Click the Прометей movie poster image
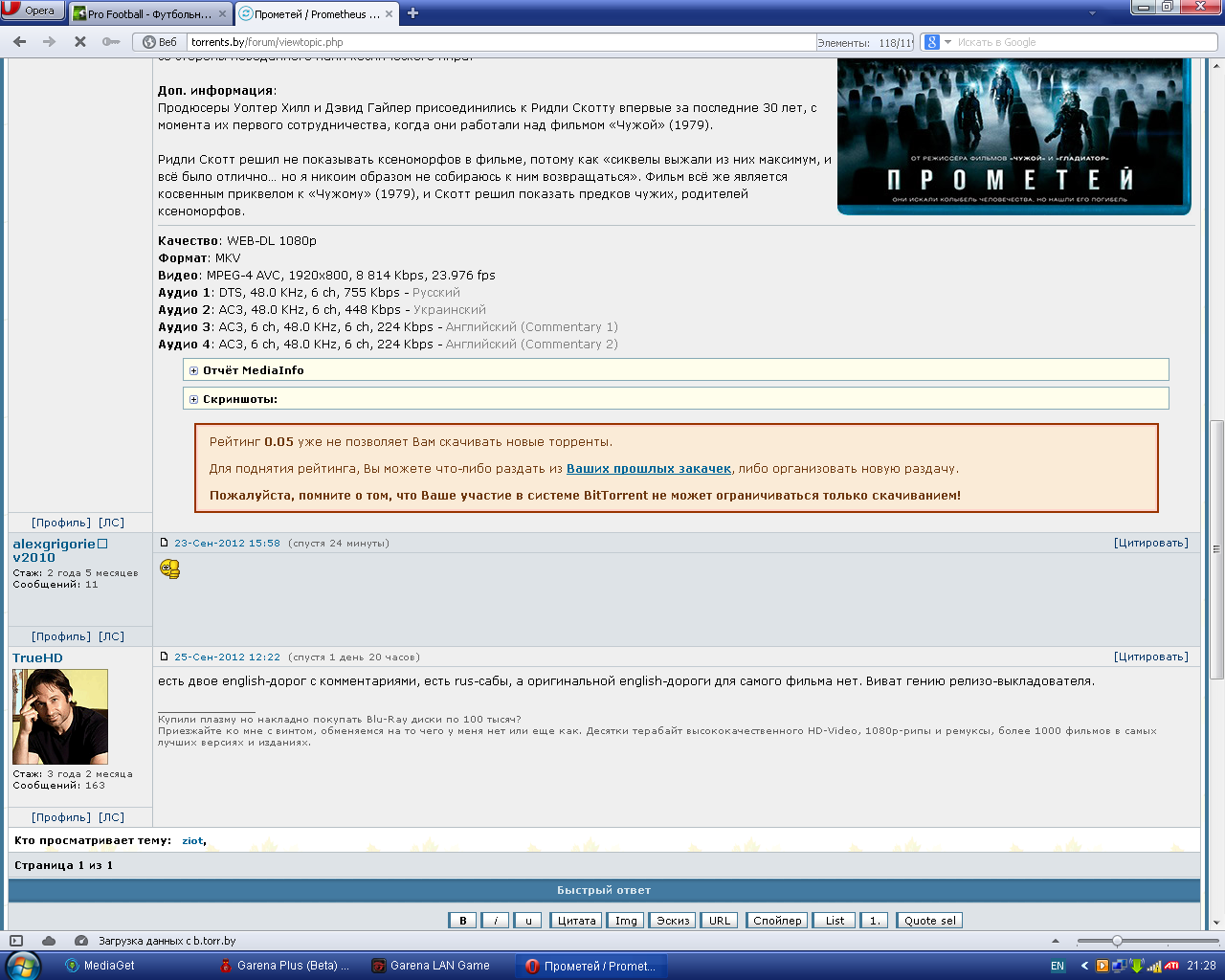 (1014, 136)
